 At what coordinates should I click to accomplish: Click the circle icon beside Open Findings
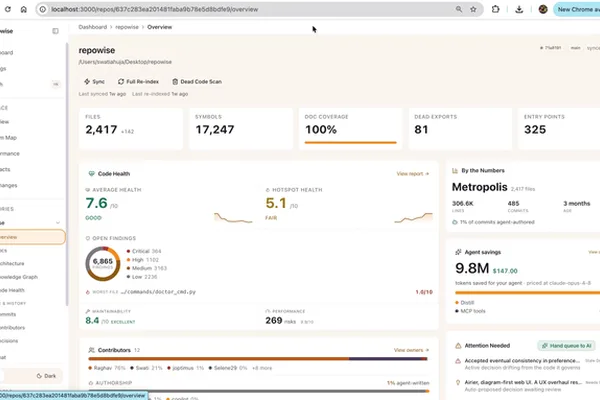pos(88,238)
